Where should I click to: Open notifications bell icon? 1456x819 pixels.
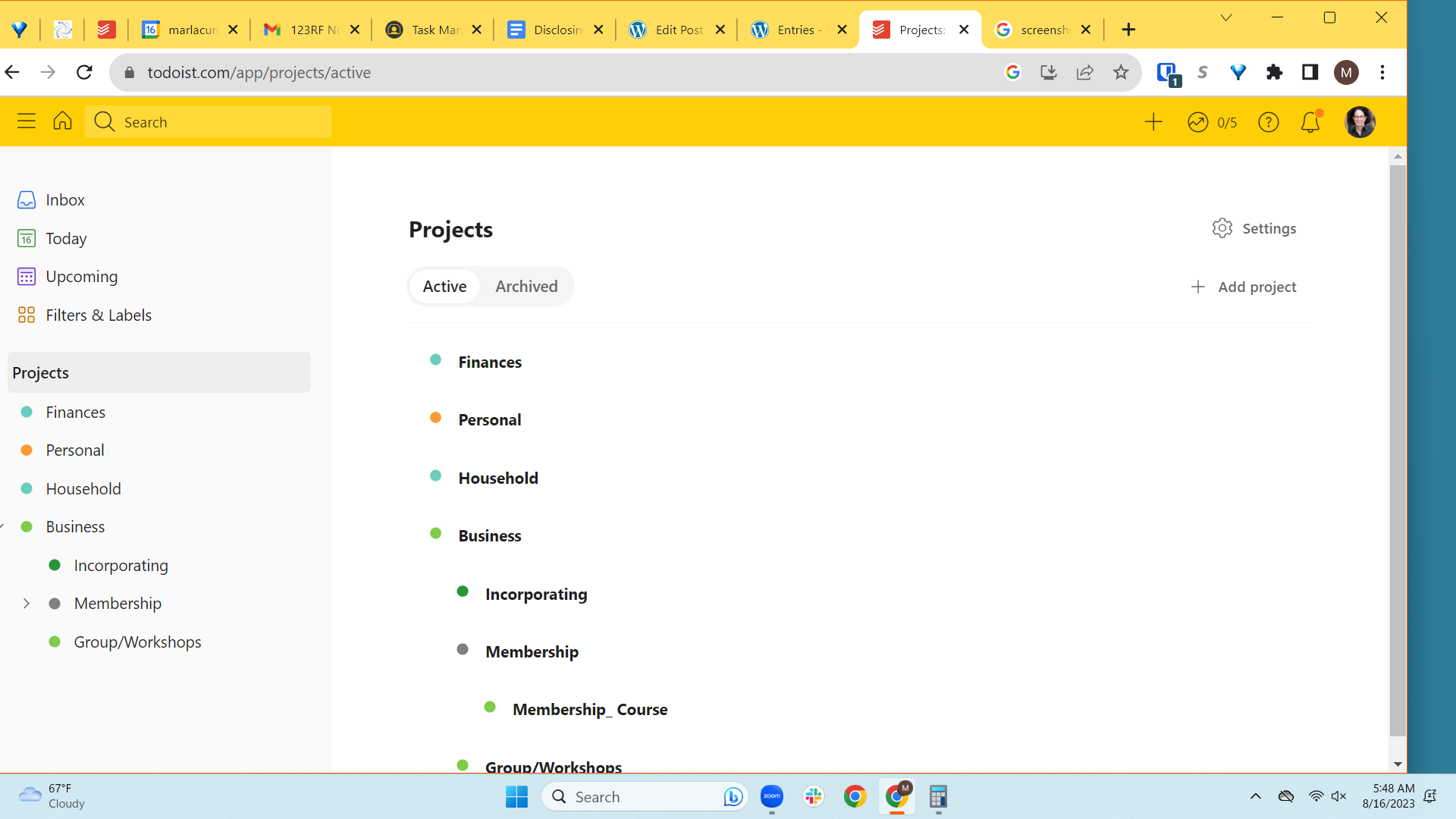pyautogui.click(x=1310, y=122)
